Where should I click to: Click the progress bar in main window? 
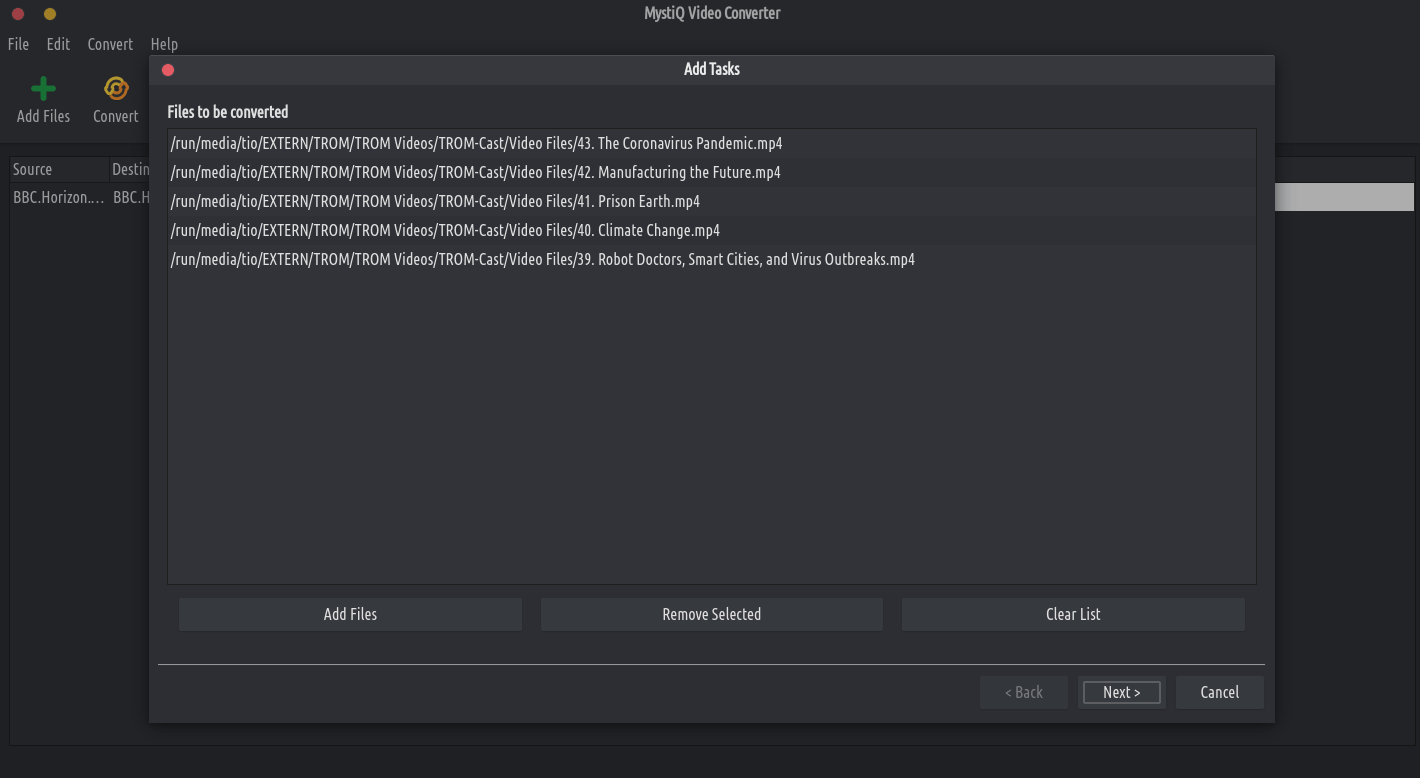[x=1344, y=197]
